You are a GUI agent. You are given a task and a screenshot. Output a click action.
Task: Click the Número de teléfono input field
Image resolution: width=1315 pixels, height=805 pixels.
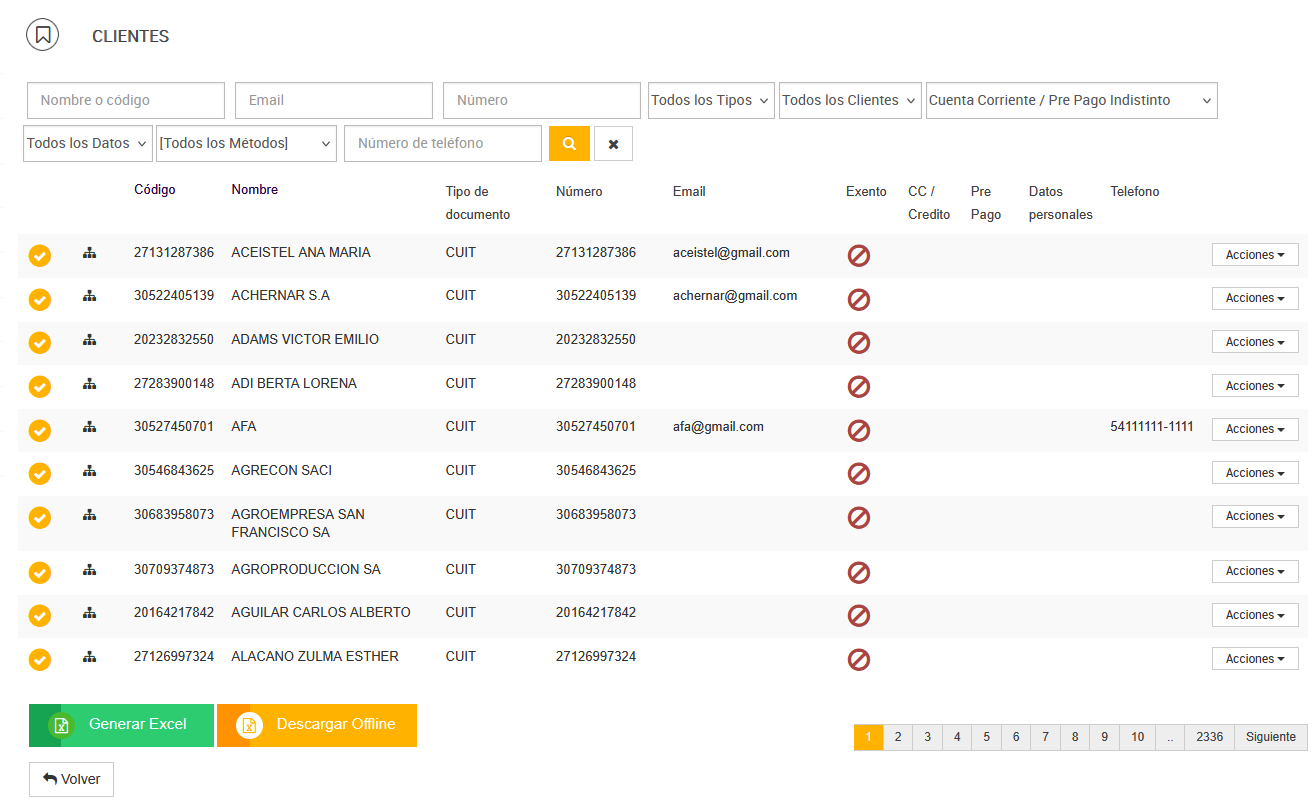point(442,143)
